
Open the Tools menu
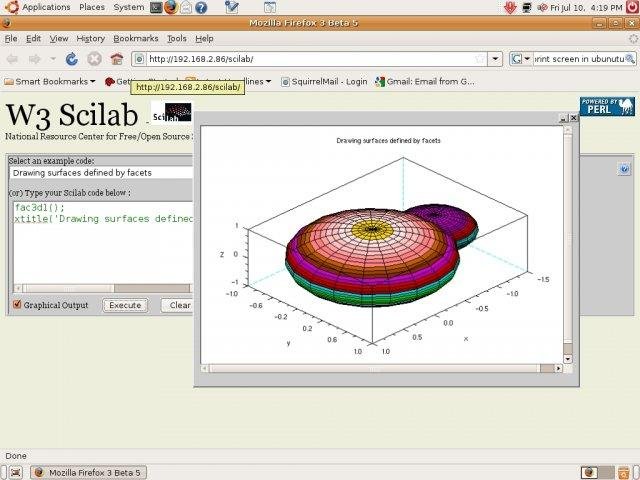click(177, 38)
